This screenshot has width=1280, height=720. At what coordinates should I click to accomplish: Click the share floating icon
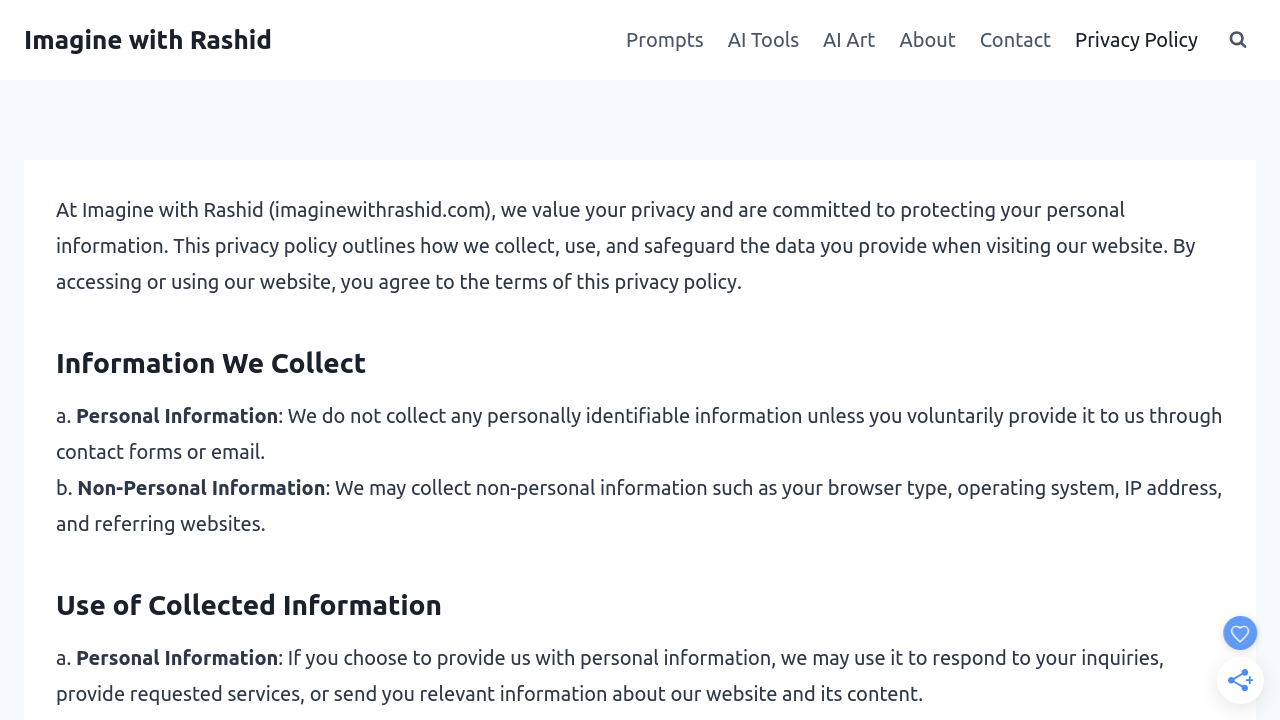point(1240,681)
